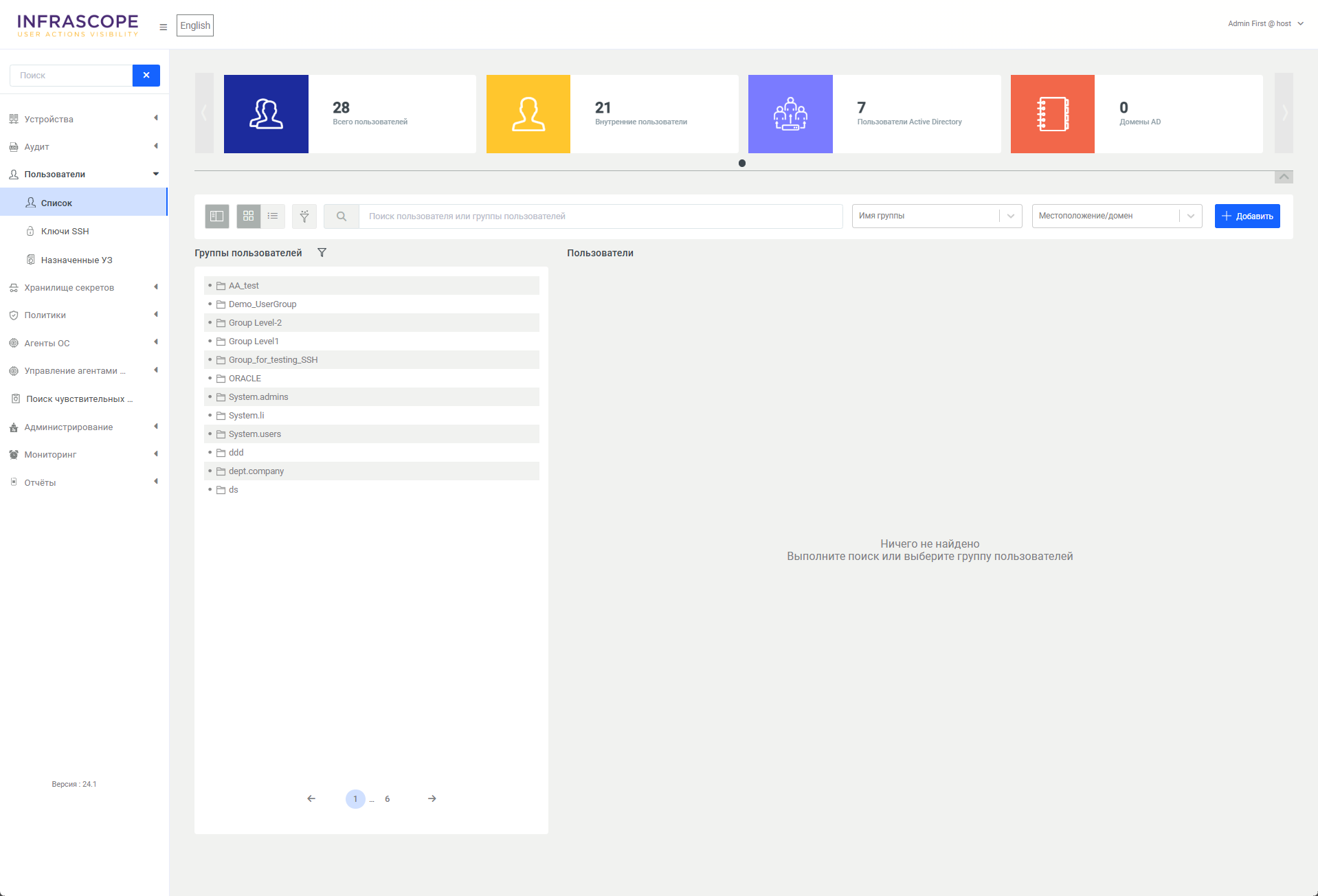Go to next page of groups
1318x896 pixels.
[432, 798]
